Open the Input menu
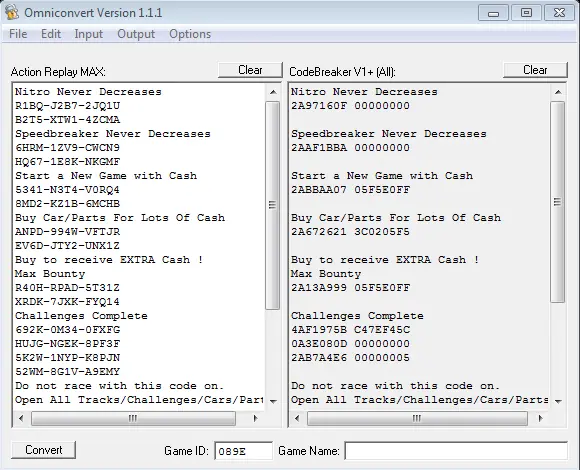 click(x=88, y=34)
